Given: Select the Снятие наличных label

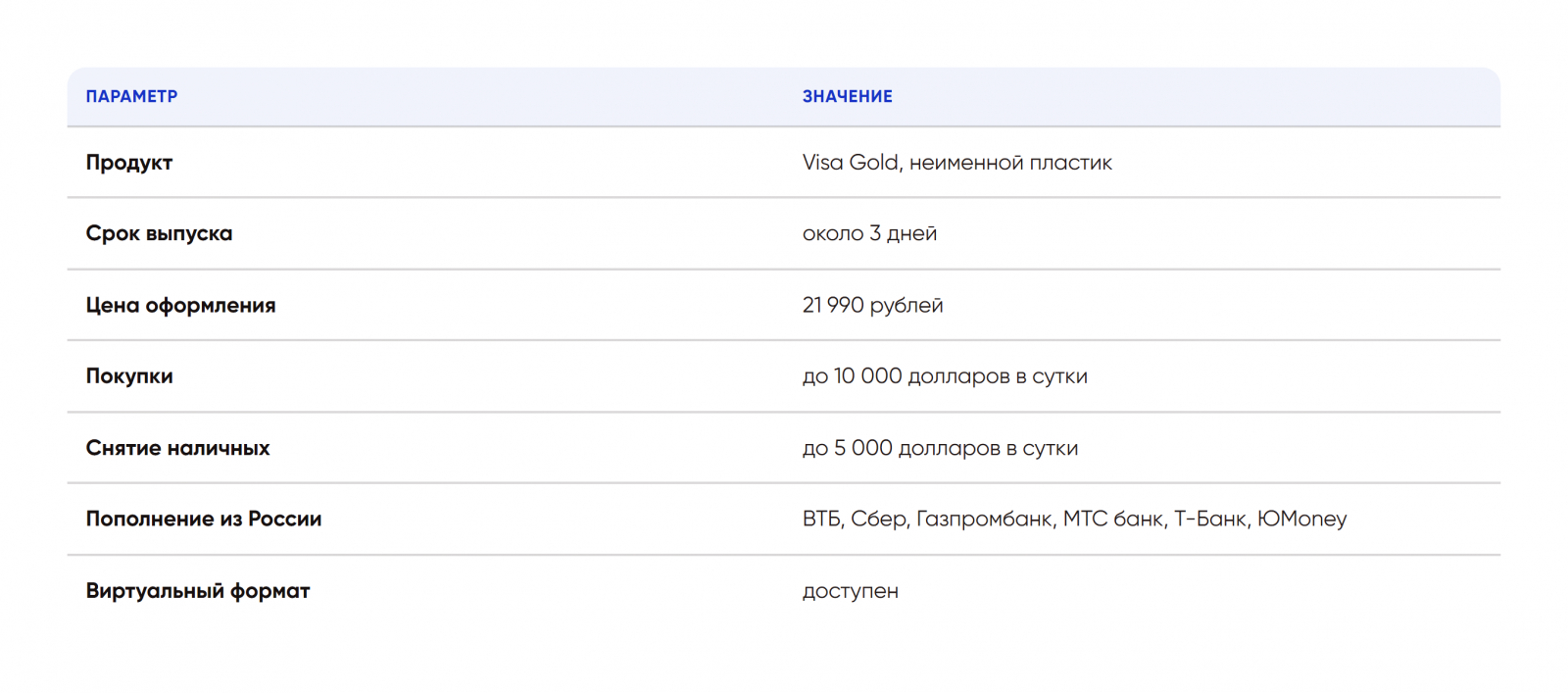Looking at the screenshot, I should pyautogui.click(x=177, y=448).
